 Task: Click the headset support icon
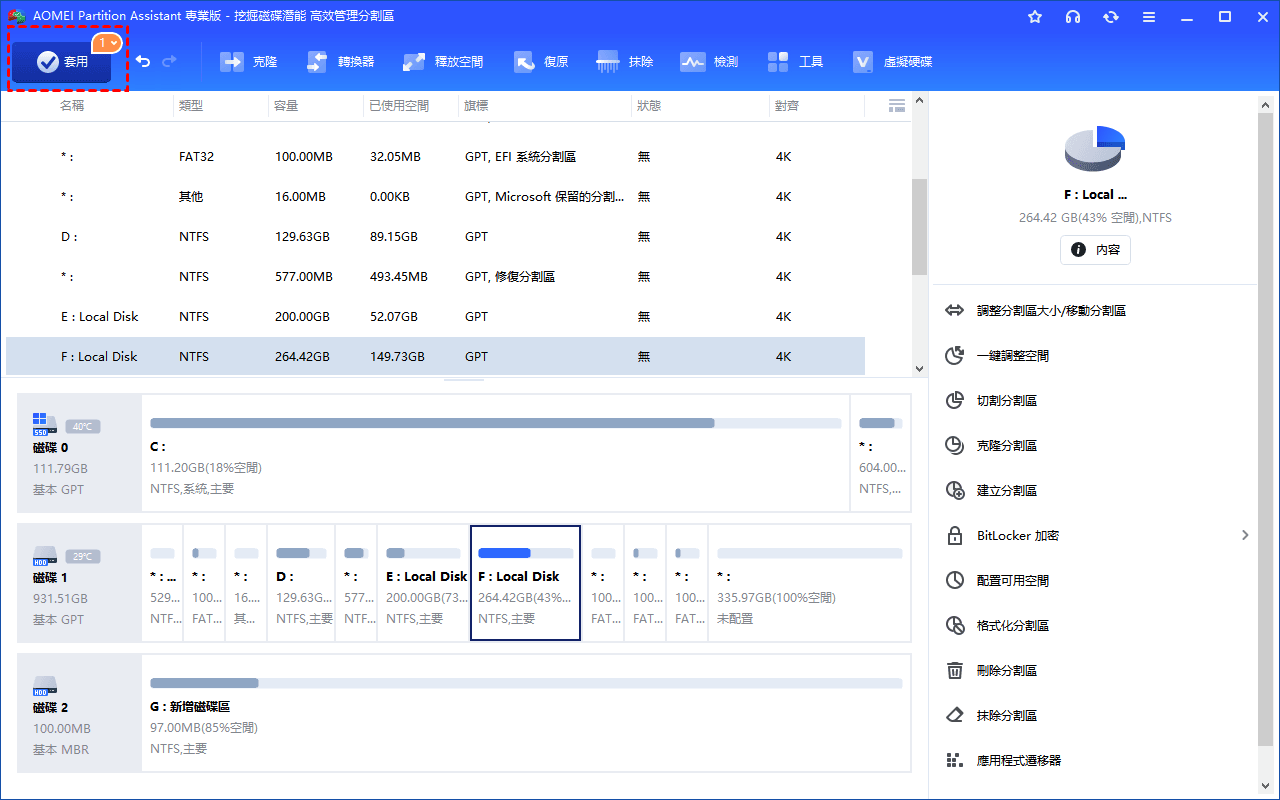[x=1073, y=17]
